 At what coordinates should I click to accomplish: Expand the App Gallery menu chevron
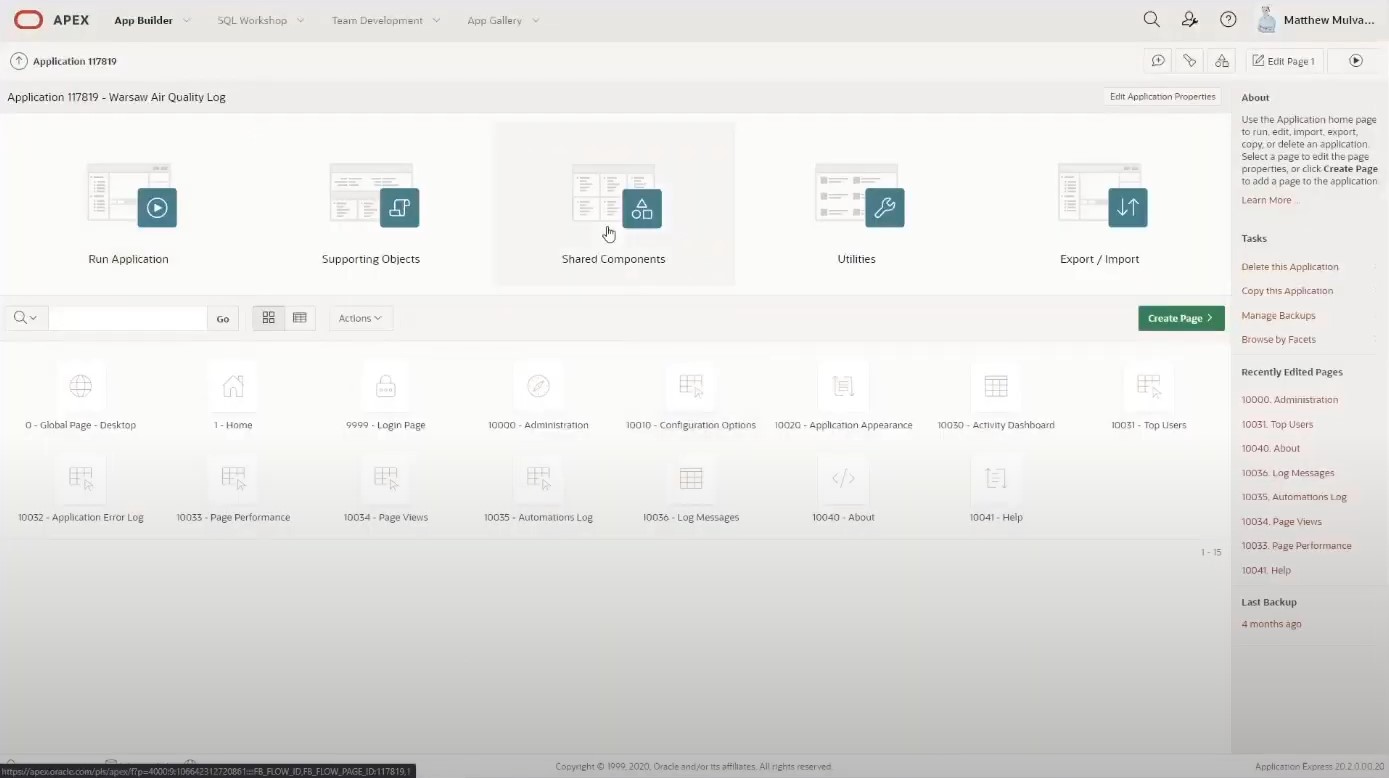536,21
